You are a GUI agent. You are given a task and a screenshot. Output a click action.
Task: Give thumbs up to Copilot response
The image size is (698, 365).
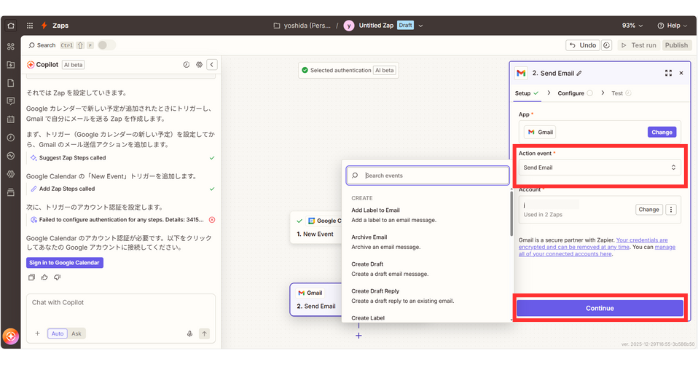pyautogui.click(x=44, y=277)
